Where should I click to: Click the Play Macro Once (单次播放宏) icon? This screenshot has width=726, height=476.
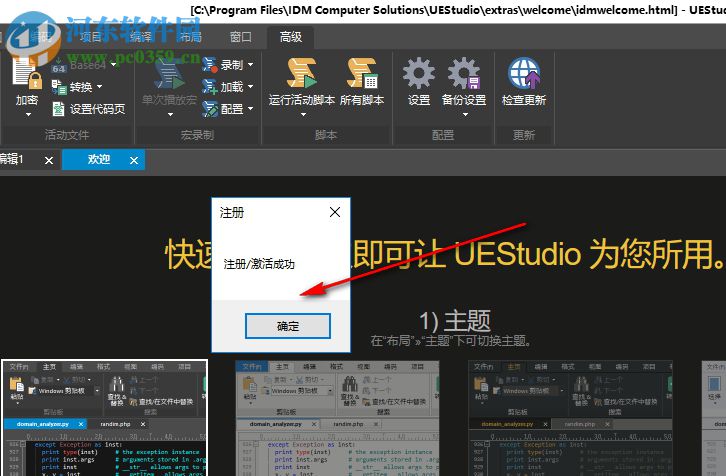point(169,74)
